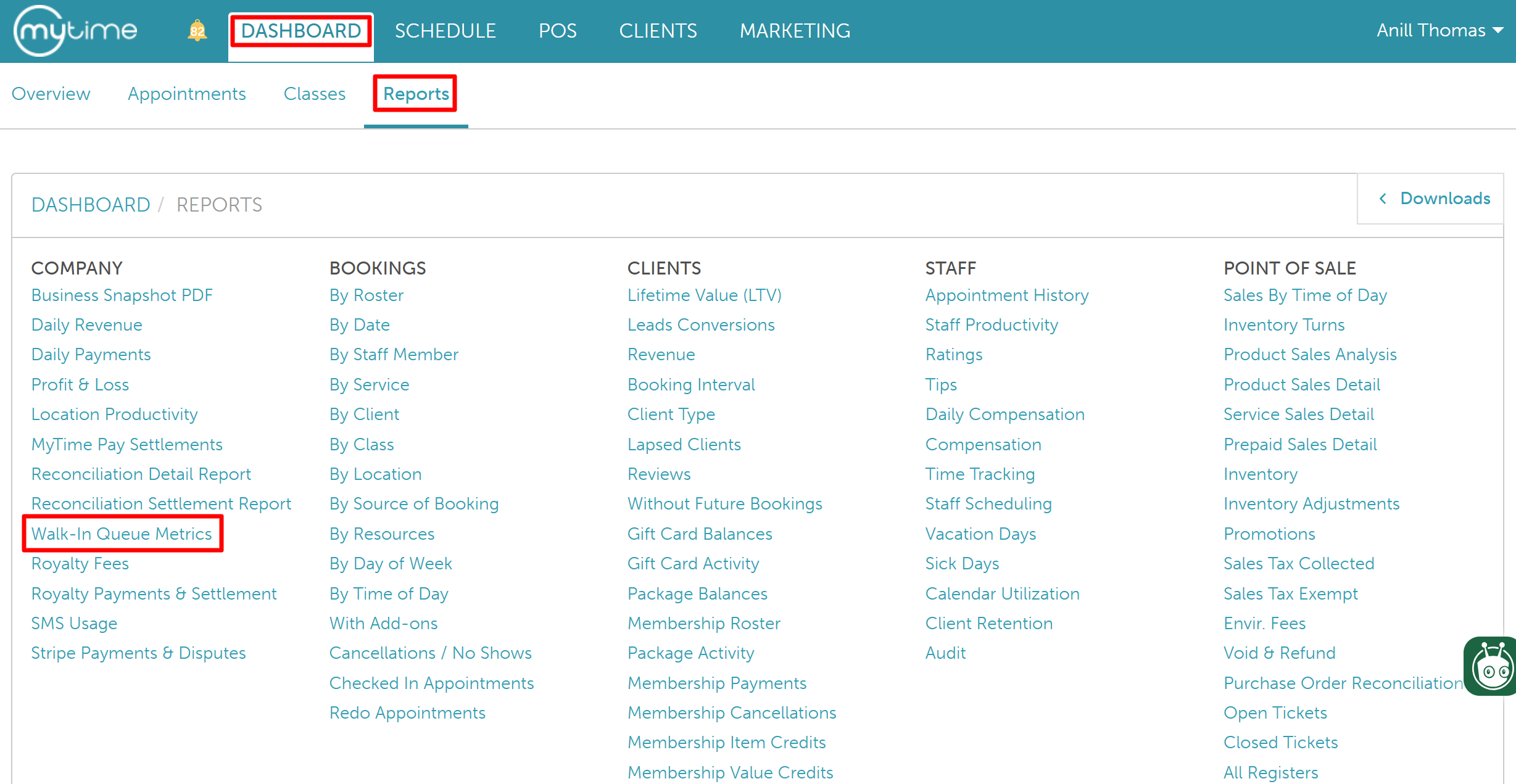Open Reconciliation Detail Report
Image resolution: width=1516 pixels, height=784 pixels.
[x=141, y=474]
